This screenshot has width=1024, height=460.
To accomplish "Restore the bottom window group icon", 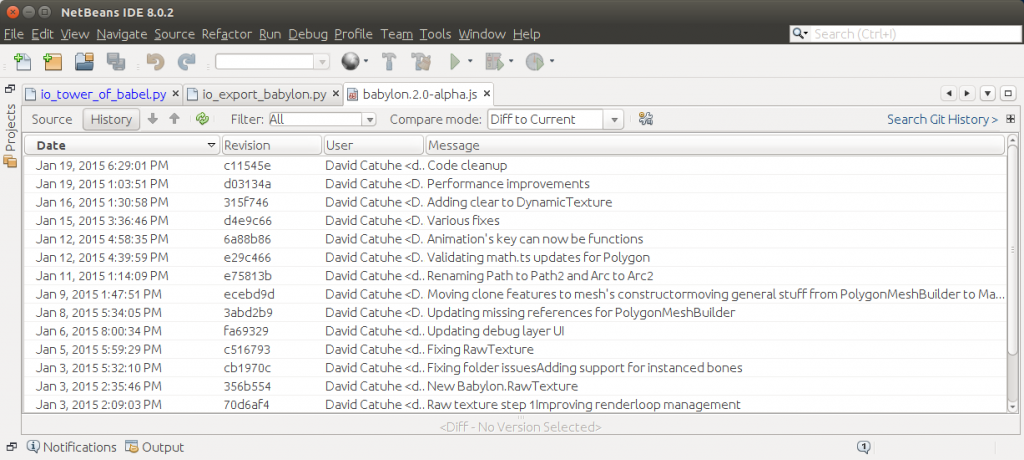I will [x=10, y=447].
